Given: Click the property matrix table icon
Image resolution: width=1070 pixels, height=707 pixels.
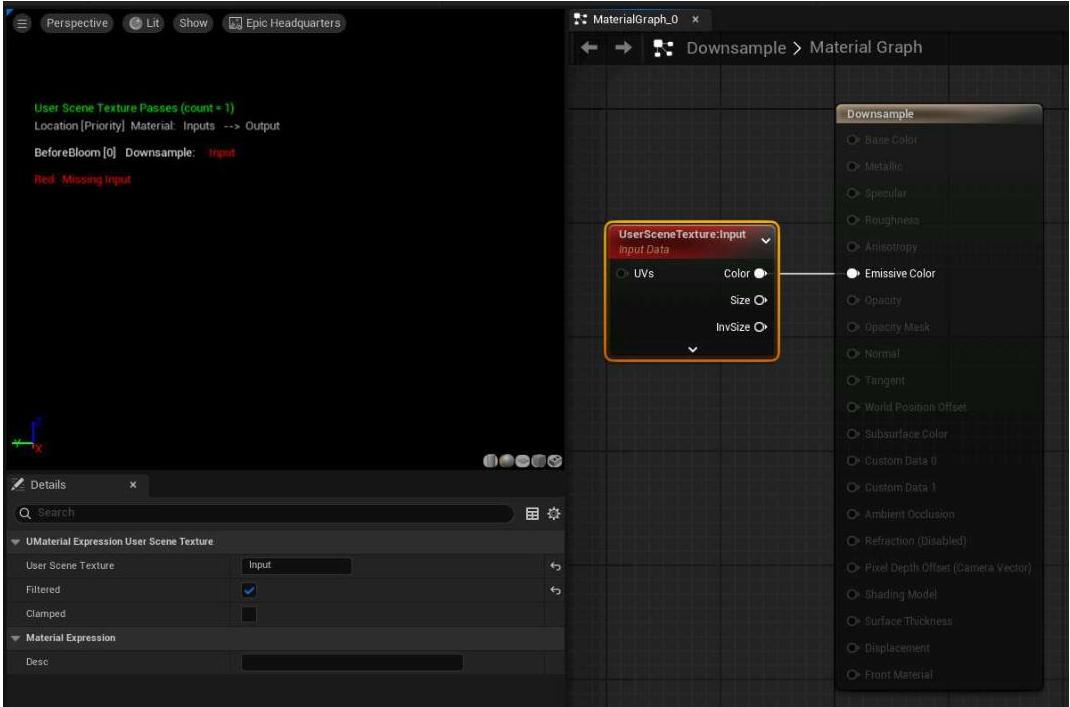Looking at the screenshot, I should 533,513.
